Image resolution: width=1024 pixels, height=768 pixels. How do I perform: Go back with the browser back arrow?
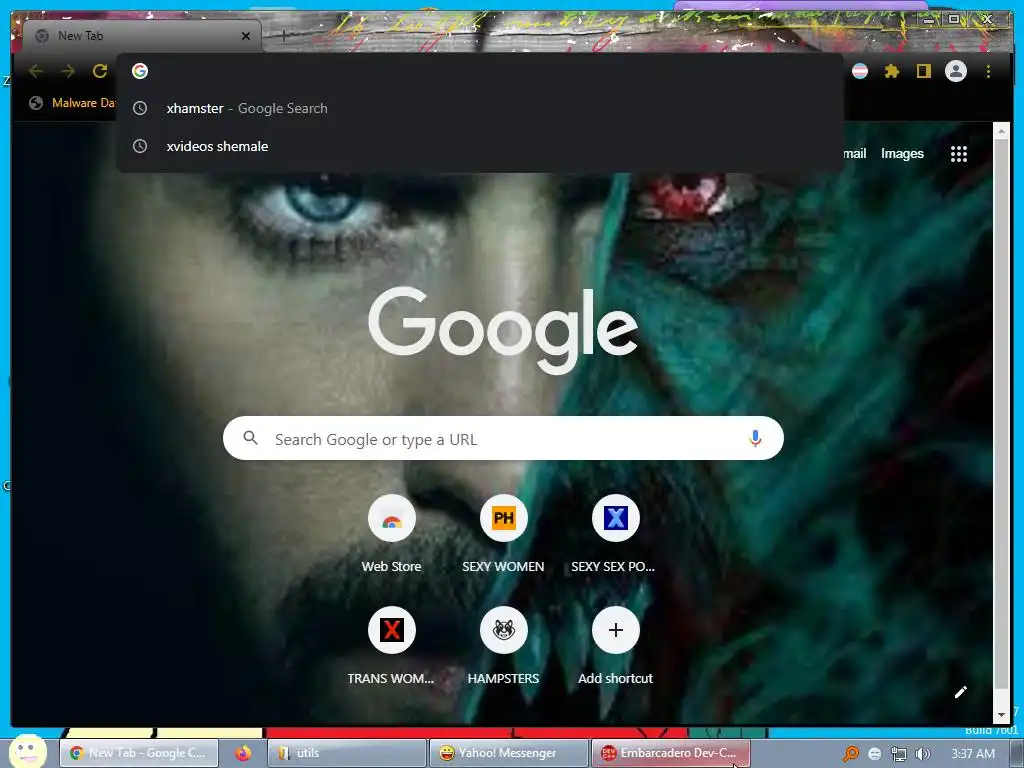pos(36,71)
